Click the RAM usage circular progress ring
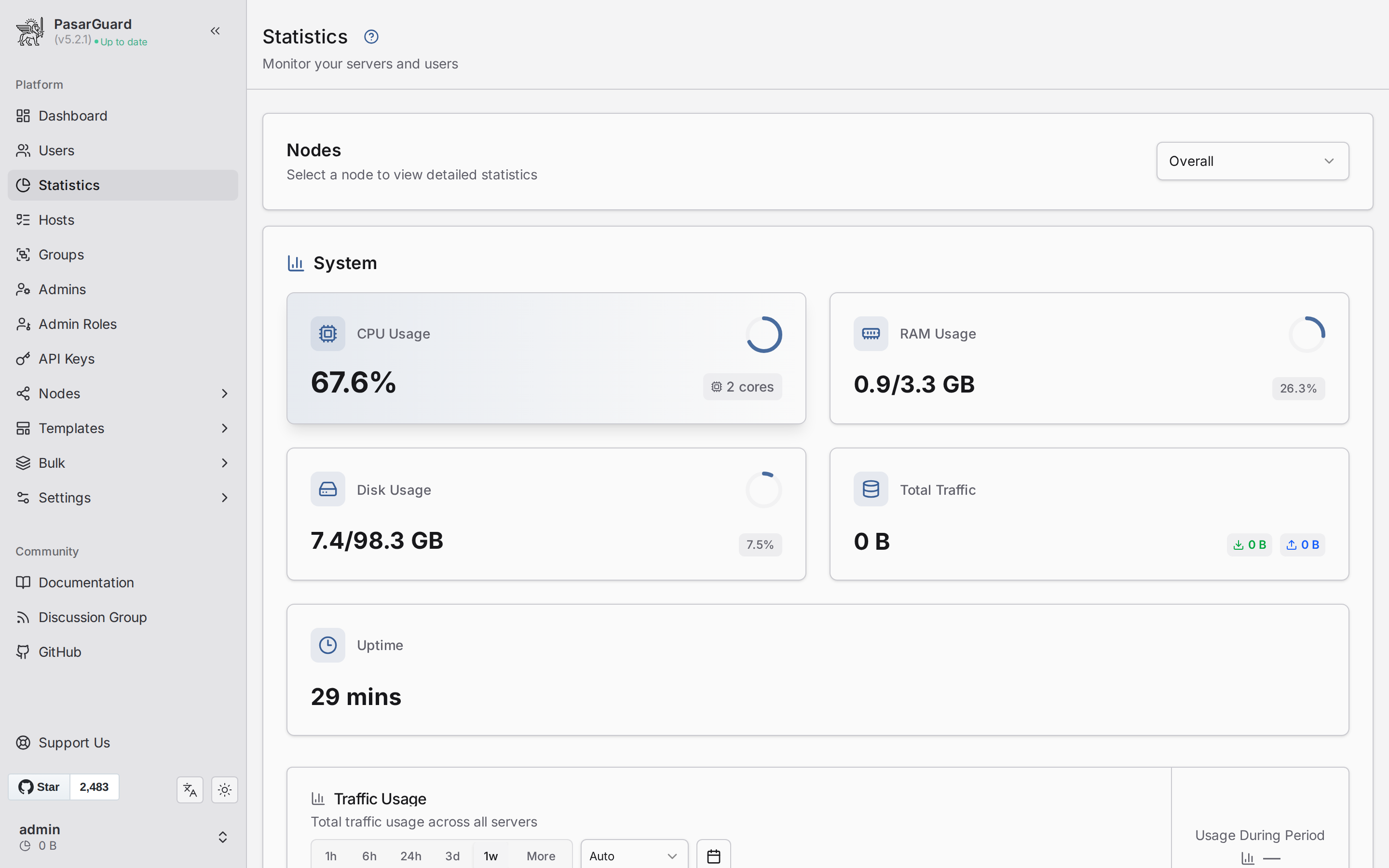Viewport: 1389px width, 868px height. tap(1307, 334)
